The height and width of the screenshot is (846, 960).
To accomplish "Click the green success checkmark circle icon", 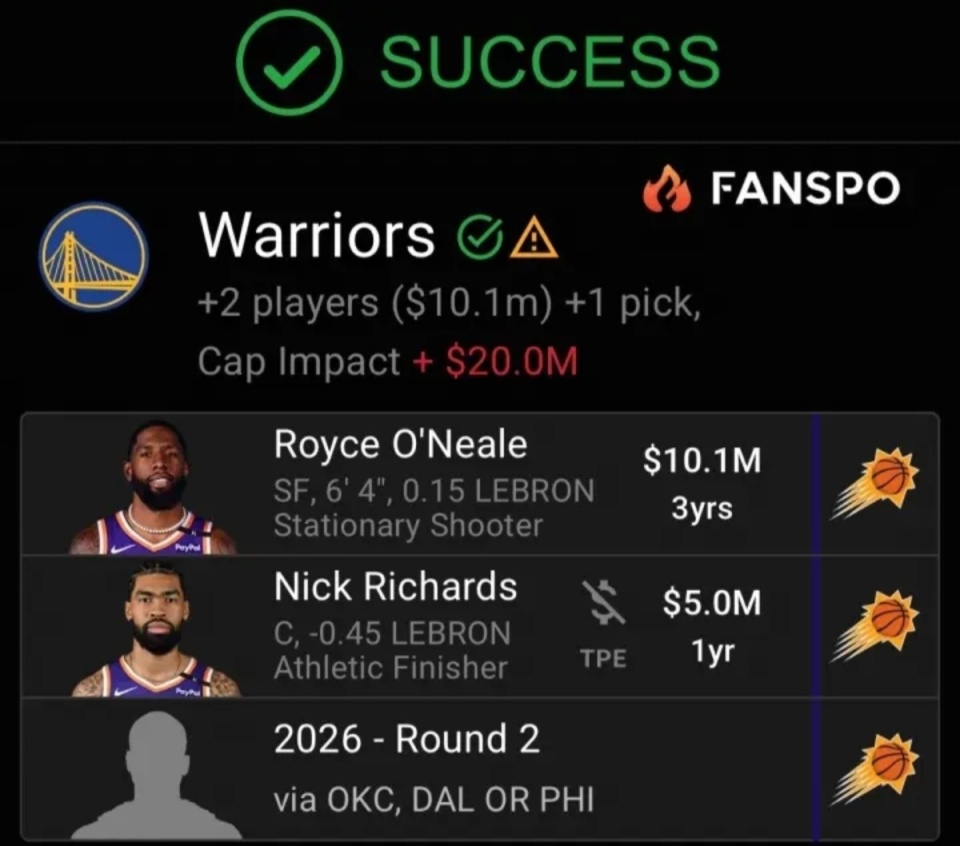I will tap(289, 63).
